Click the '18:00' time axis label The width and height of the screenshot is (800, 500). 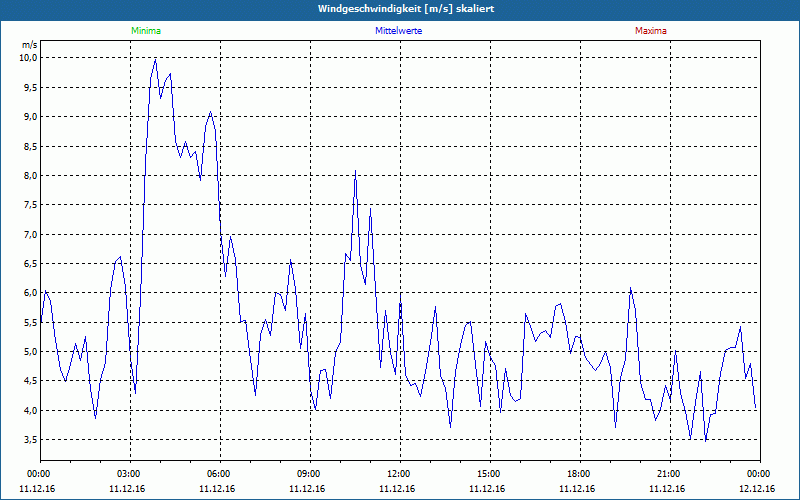click(580, 474)
